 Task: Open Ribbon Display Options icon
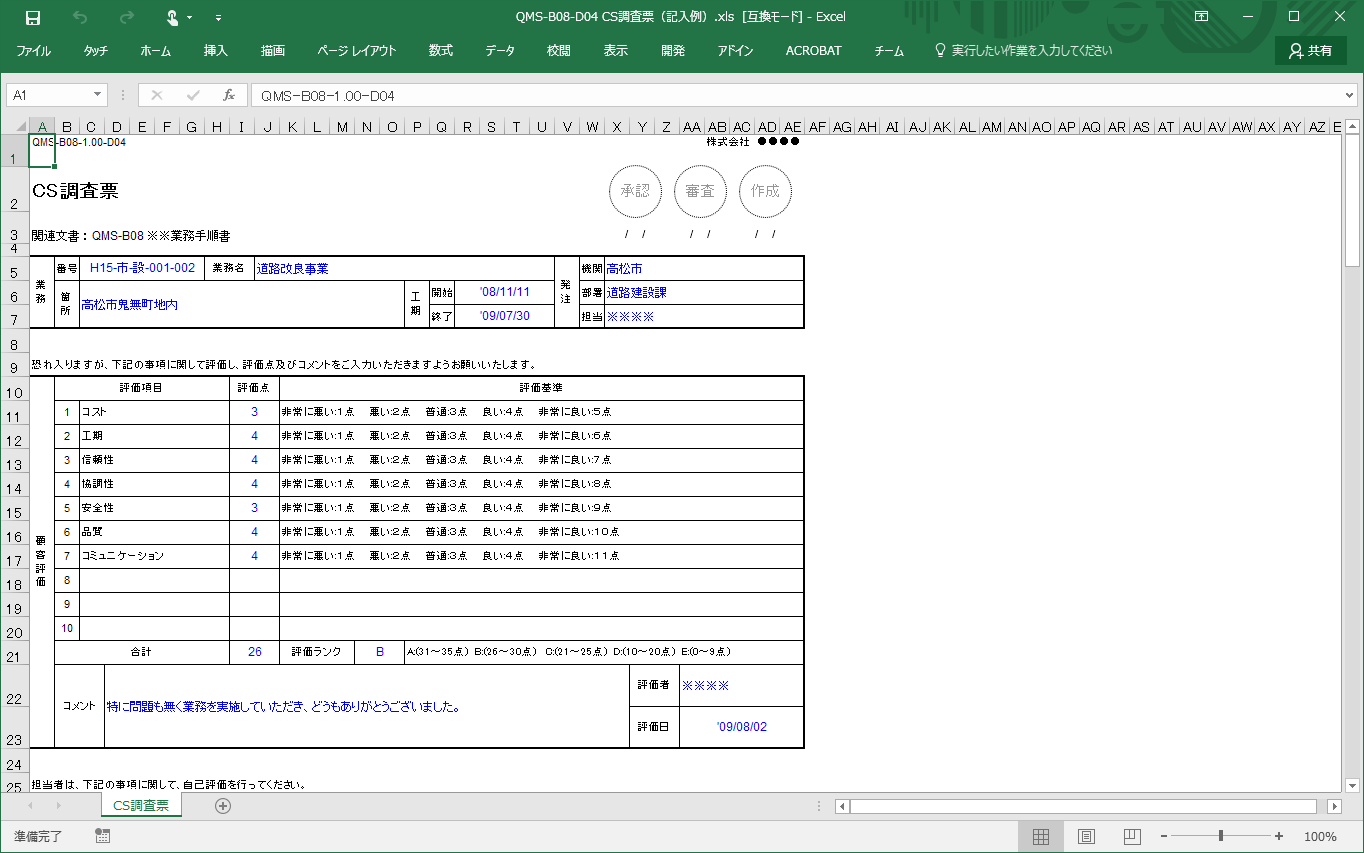[x=1201, y=17]
